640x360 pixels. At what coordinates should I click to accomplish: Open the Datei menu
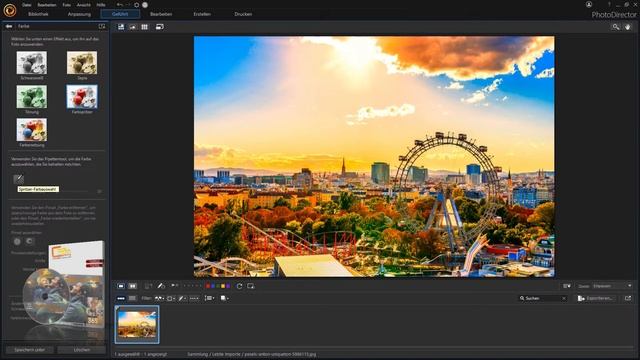(x=27, y=5)
